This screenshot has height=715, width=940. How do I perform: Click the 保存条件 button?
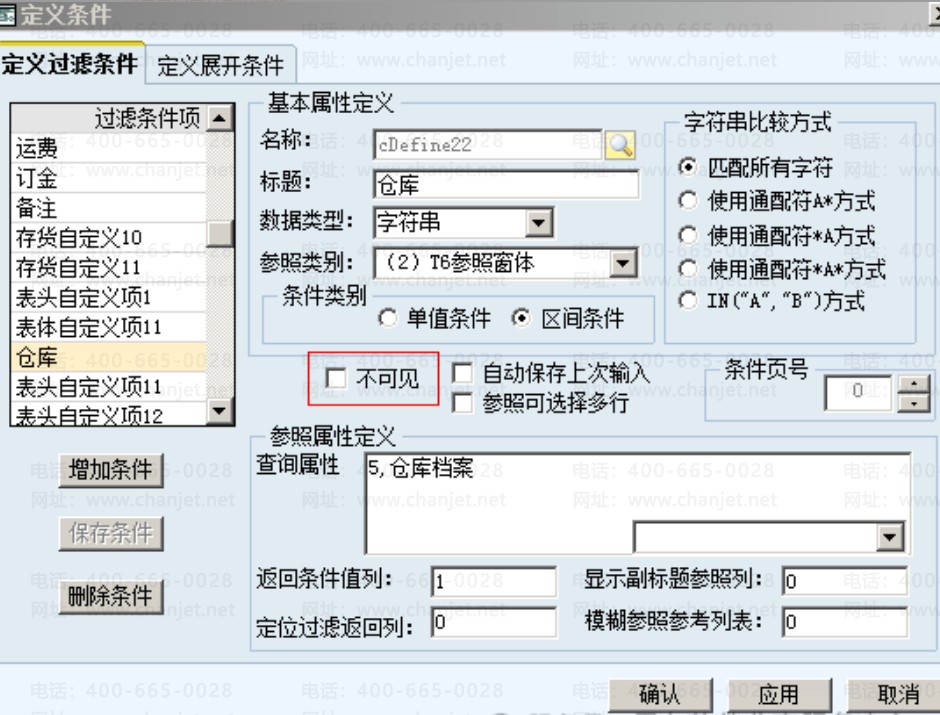(x=111, y=533)
